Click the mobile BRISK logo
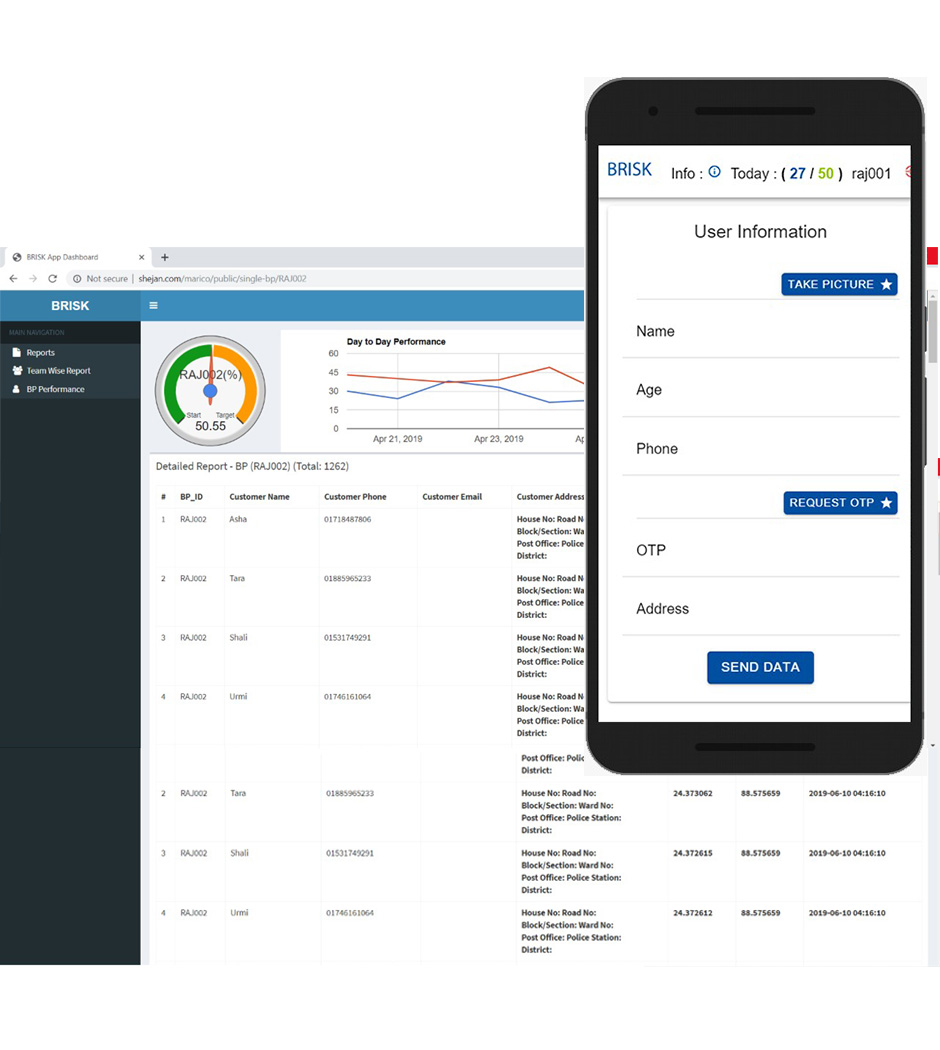Viewport: 940px width, 1050px height. coord(629,170)
